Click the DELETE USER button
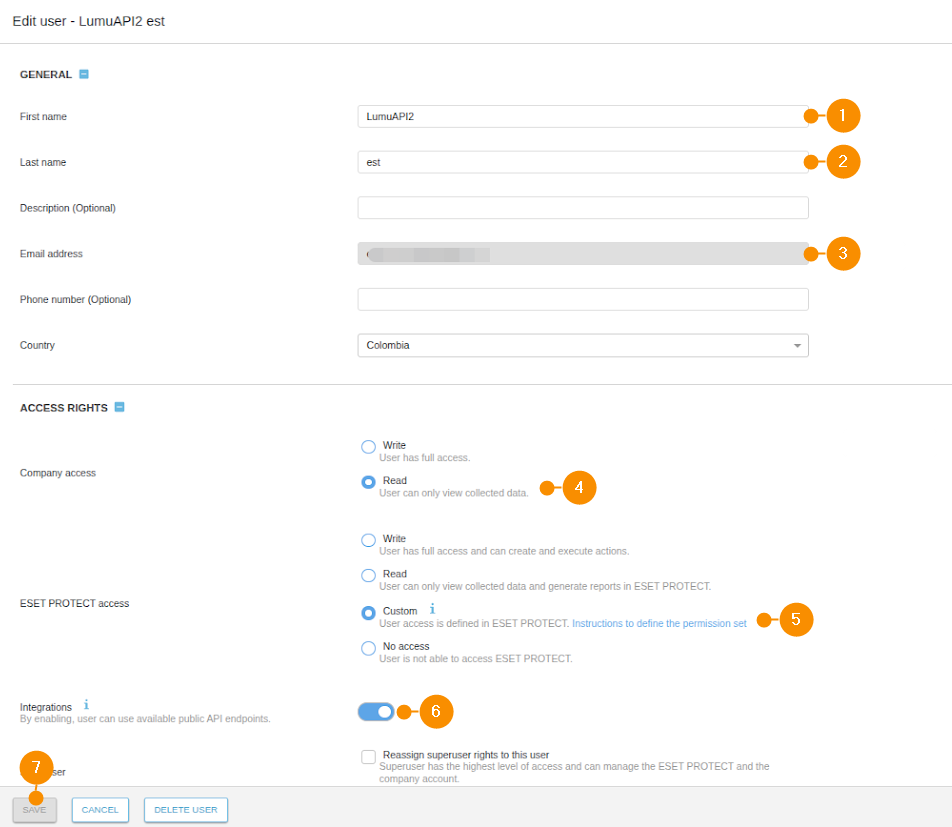952x827 pixels. pyautogui.click(x=186, y=809)
